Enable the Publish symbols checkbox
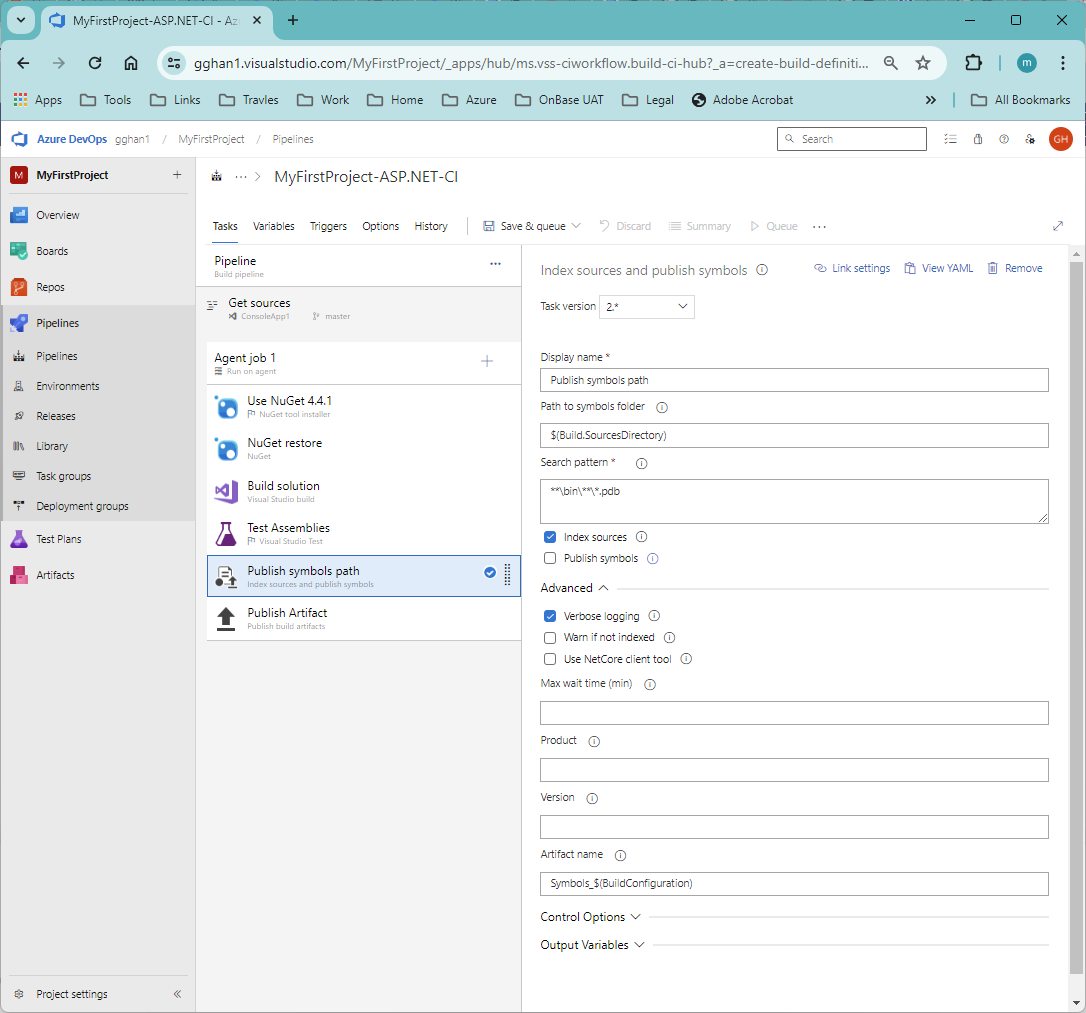The image size is (1086, 1013). click(550, 558)
